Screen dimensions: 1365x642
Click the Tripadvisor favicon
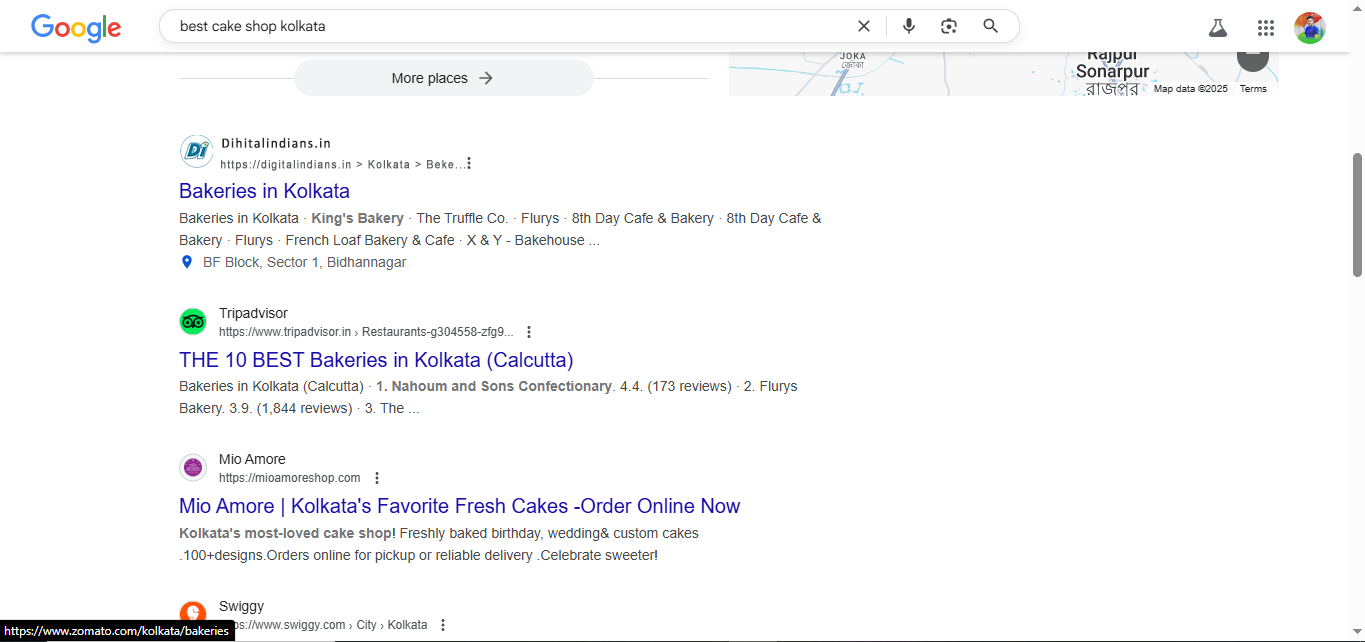click(195, 321)
